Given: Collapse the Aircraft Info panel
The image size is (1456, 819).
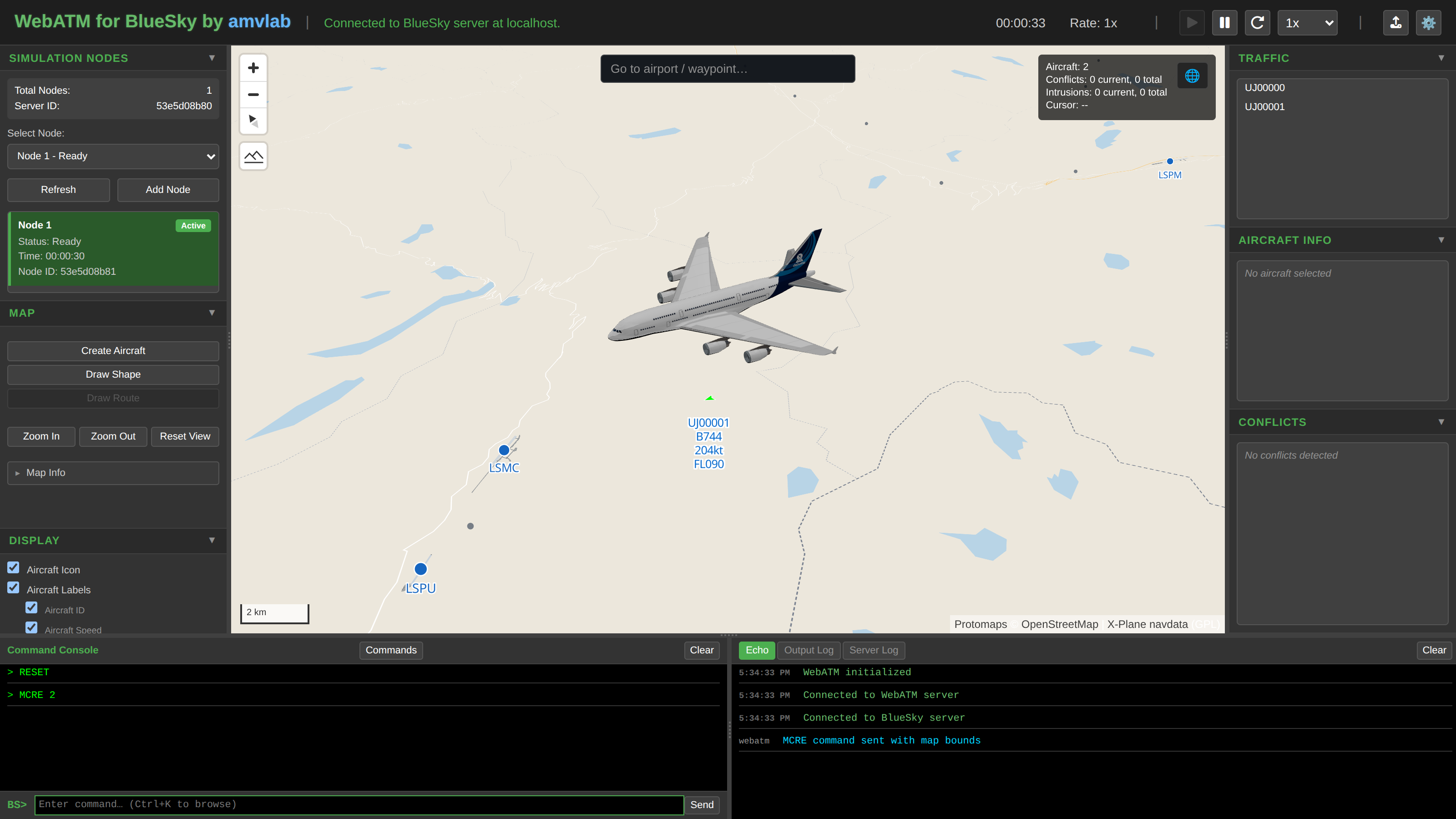Looking at the screenshot, I should (1441, 240).
